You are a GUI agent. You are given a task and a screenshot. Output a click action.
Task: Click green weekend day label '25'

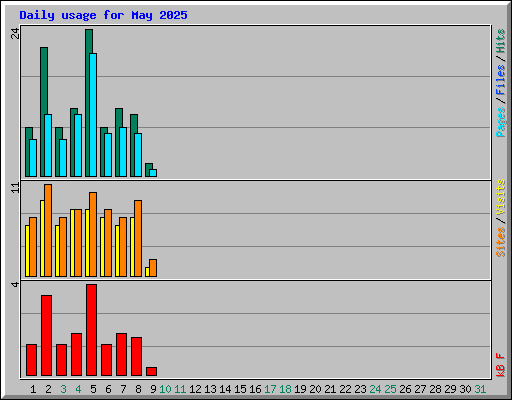(390, 389)
